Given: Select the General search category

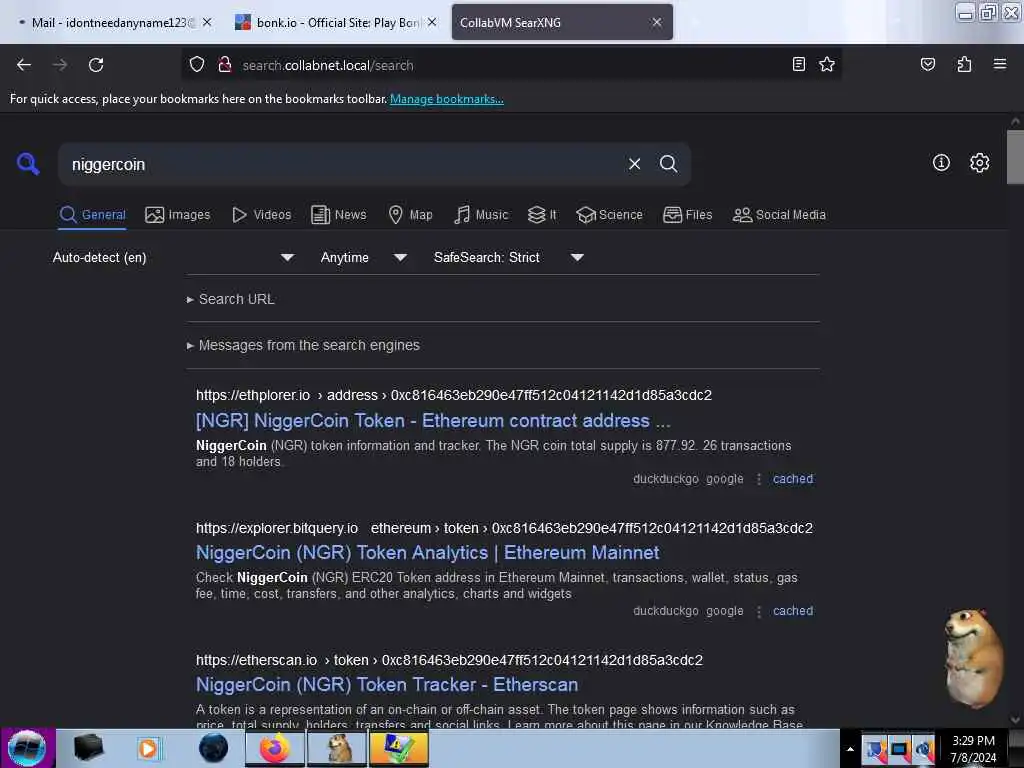Looking at the screenshot, I should click(92, 215).
